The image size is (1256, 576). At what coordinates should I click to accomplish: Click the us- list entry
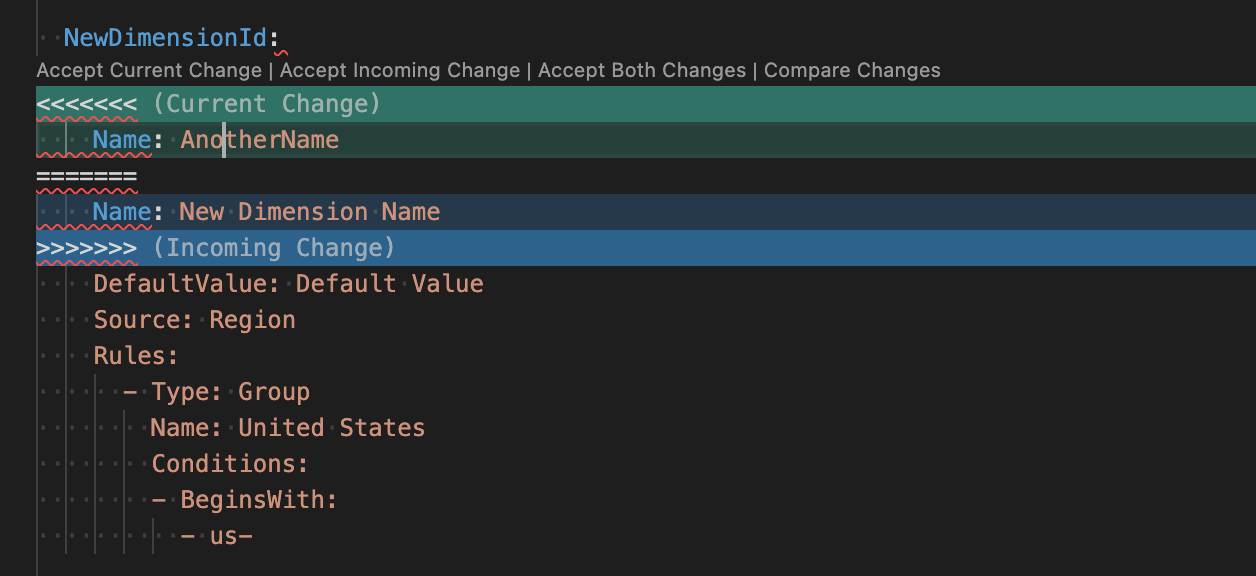(x=231, y=536)
